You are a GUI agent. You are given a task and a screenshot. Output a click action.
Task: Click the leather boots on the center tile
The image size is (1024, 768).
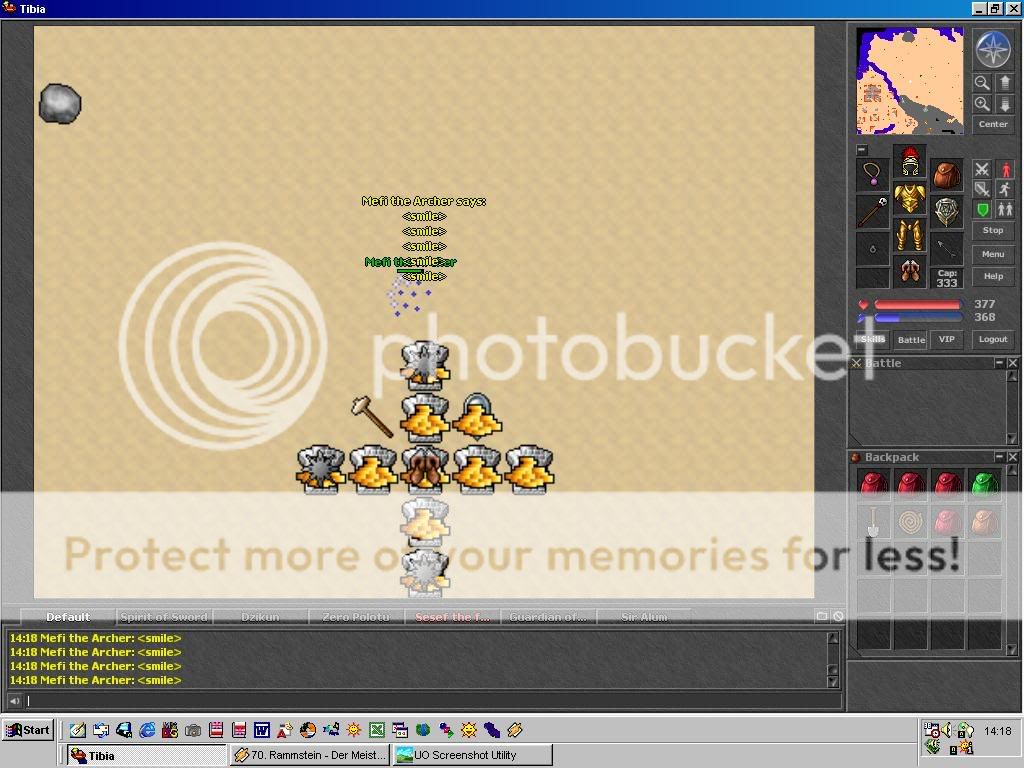point(425,470)
